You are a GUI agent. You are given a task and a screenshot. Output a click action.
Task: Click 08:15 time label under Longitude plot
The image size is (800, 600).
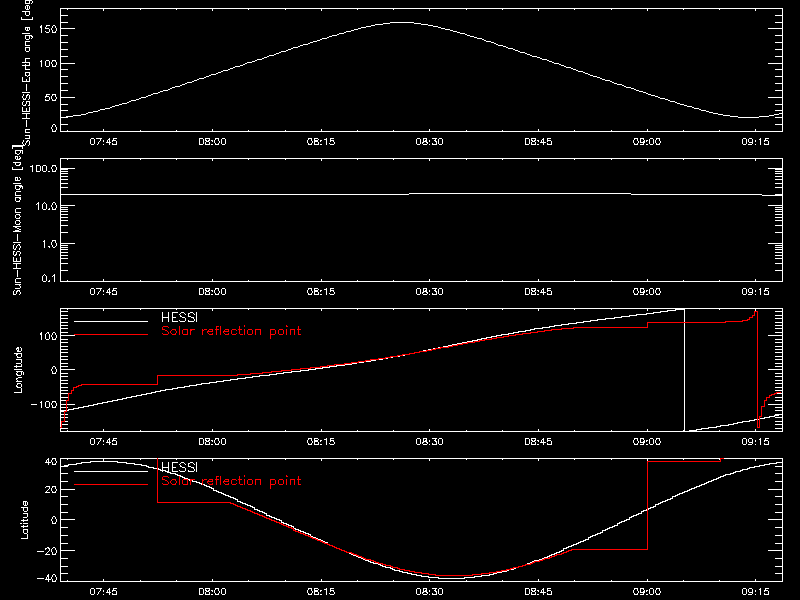(x=321, y=442)
